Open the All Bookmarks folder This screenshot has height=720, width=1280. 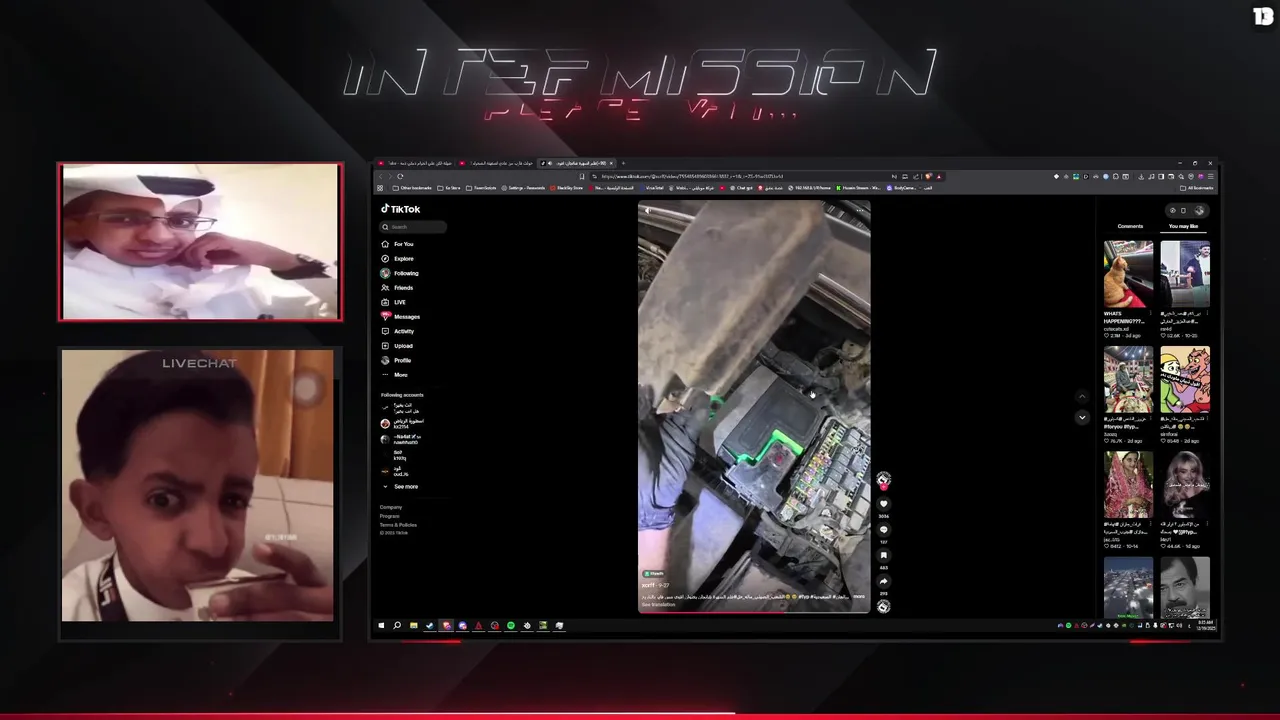point(1197,188)
